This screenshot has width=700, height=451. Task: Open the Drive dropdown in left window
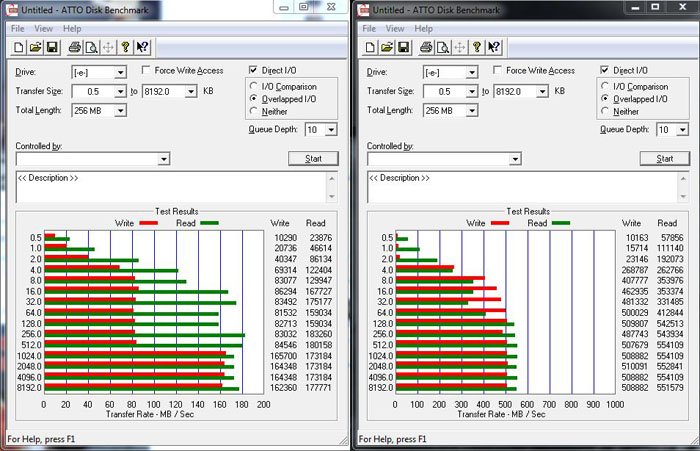point(120,72)
